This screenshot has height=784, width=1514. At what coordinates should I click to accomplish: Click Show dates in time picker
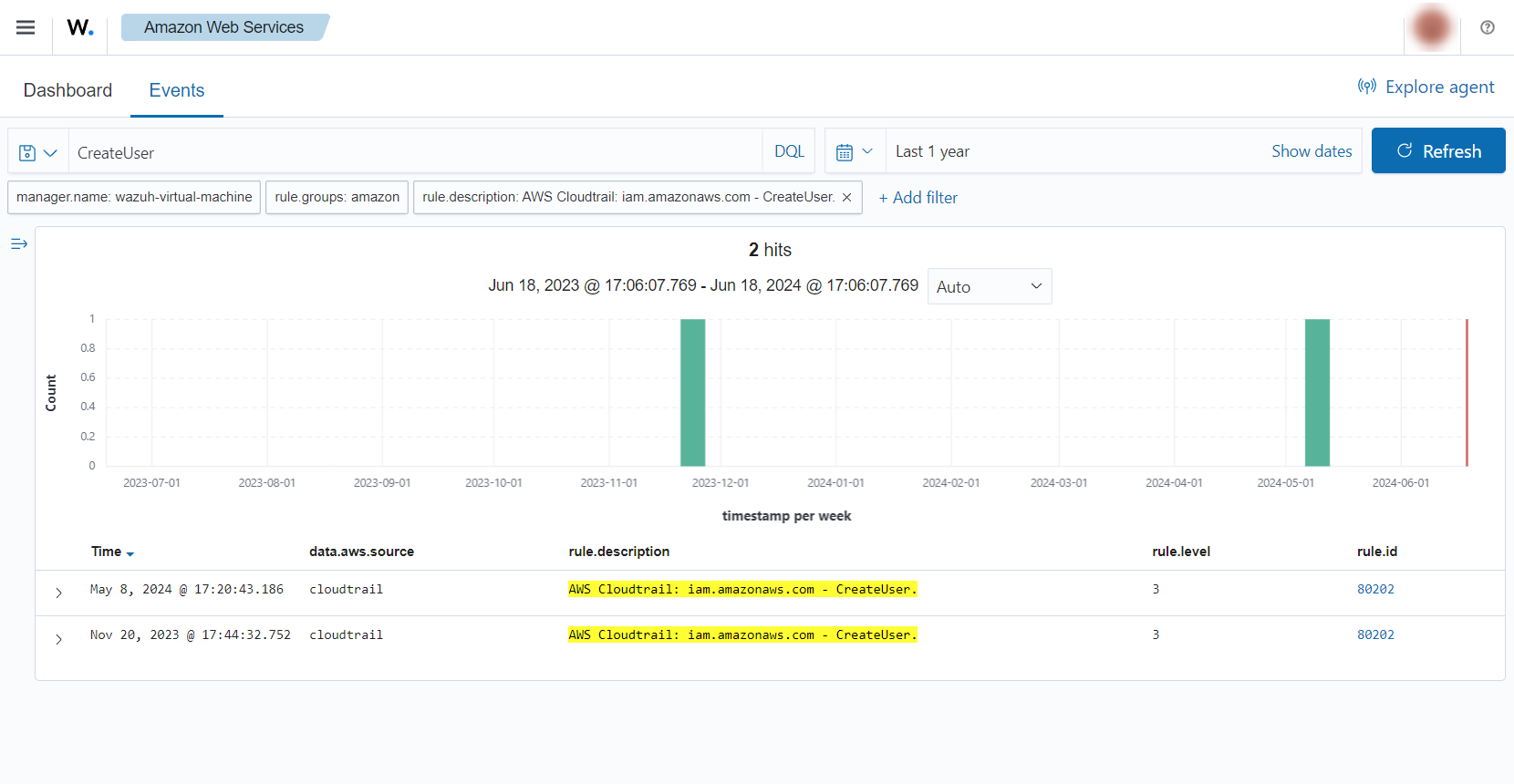1311,151
